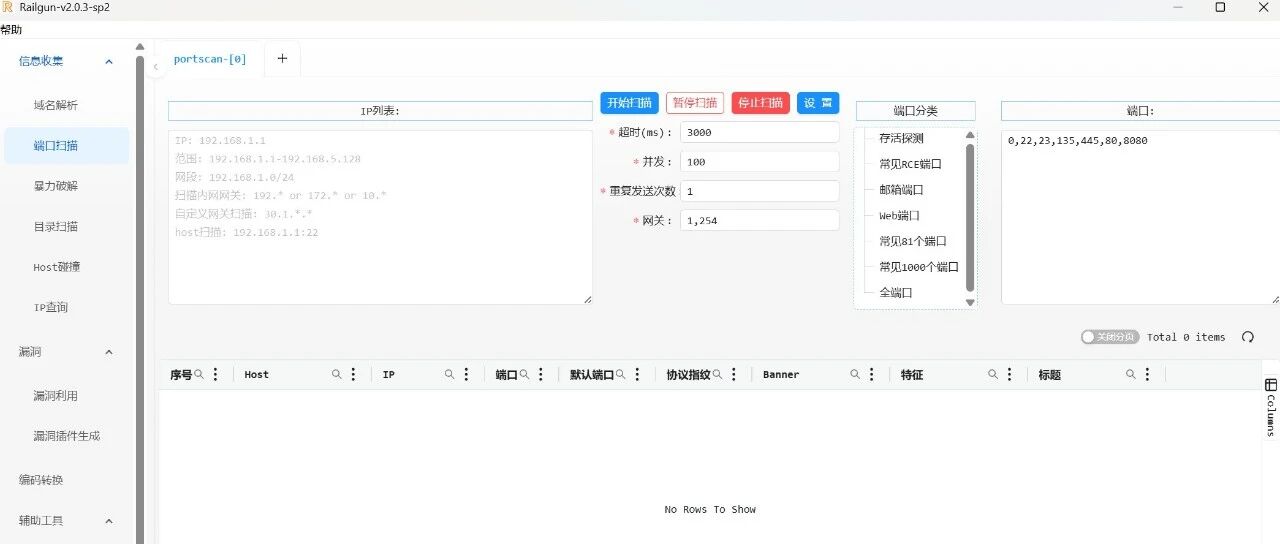The image size is (1280, 544).
Task: Open 漏洞插件生成 in the sidebar
Action: [x=66, y=436]
